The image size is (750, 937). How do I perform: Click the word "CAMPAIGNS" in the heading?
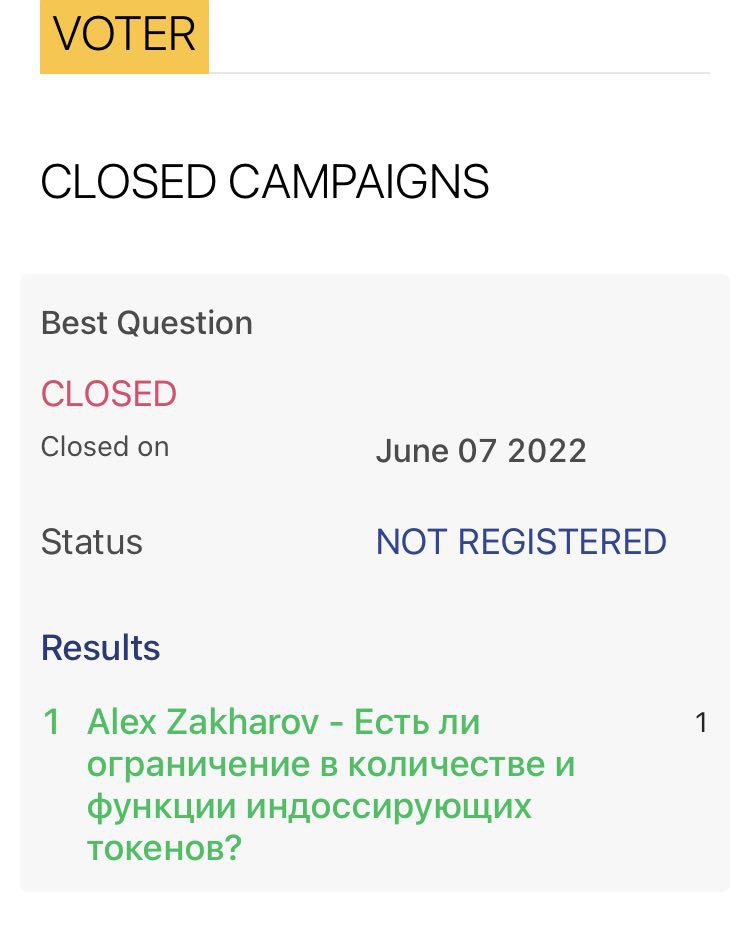359,182
